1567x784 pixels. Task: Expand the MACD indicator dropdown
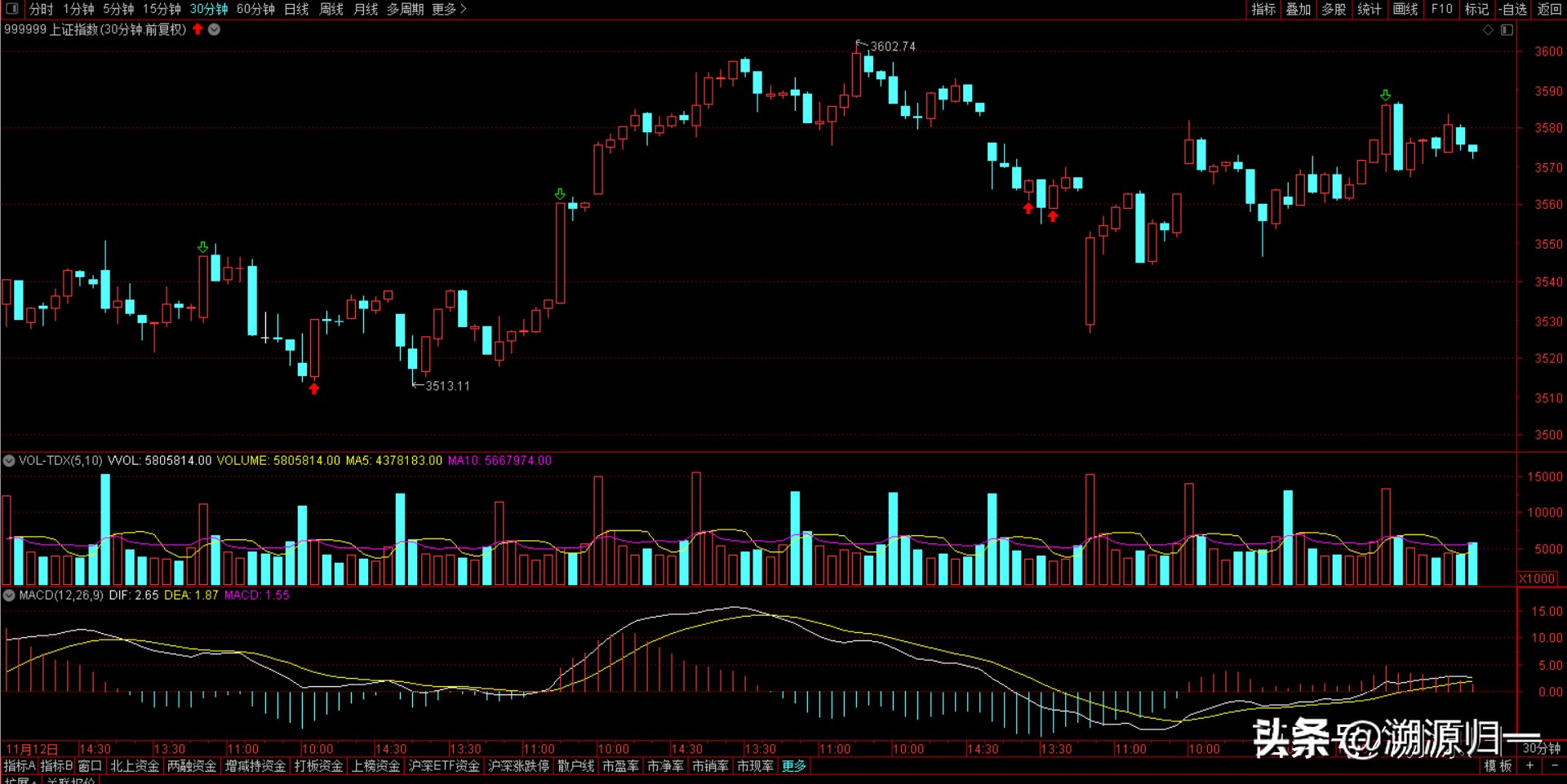pos(9,596)
